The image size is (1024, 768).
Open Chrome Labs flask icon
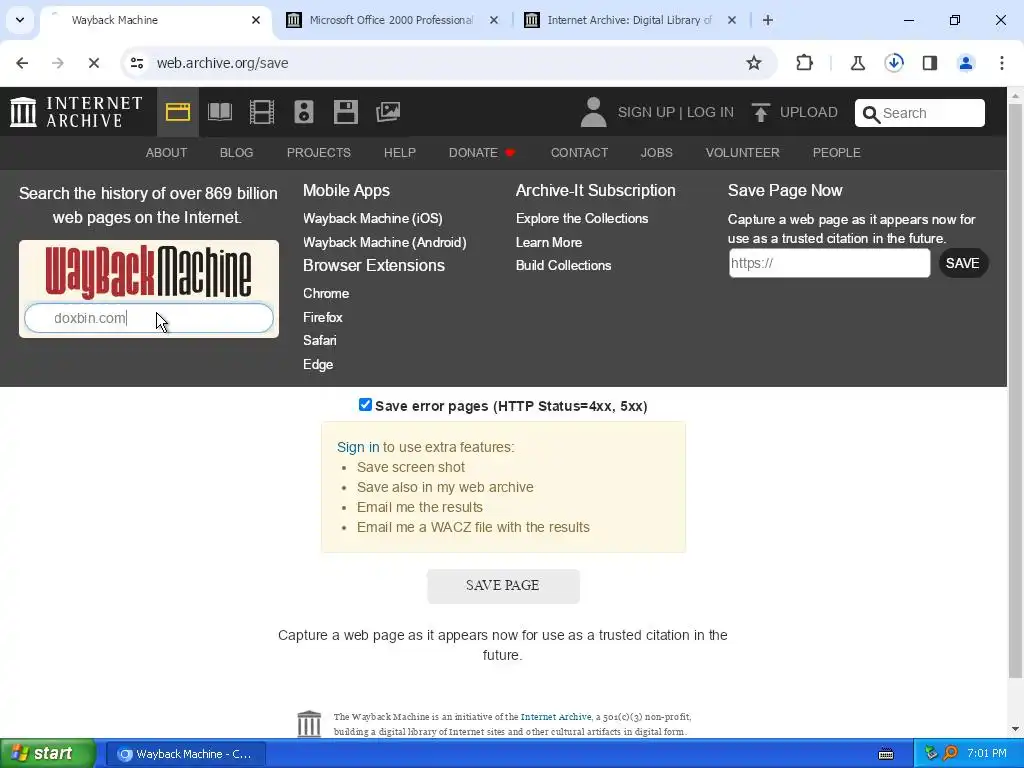857,63
